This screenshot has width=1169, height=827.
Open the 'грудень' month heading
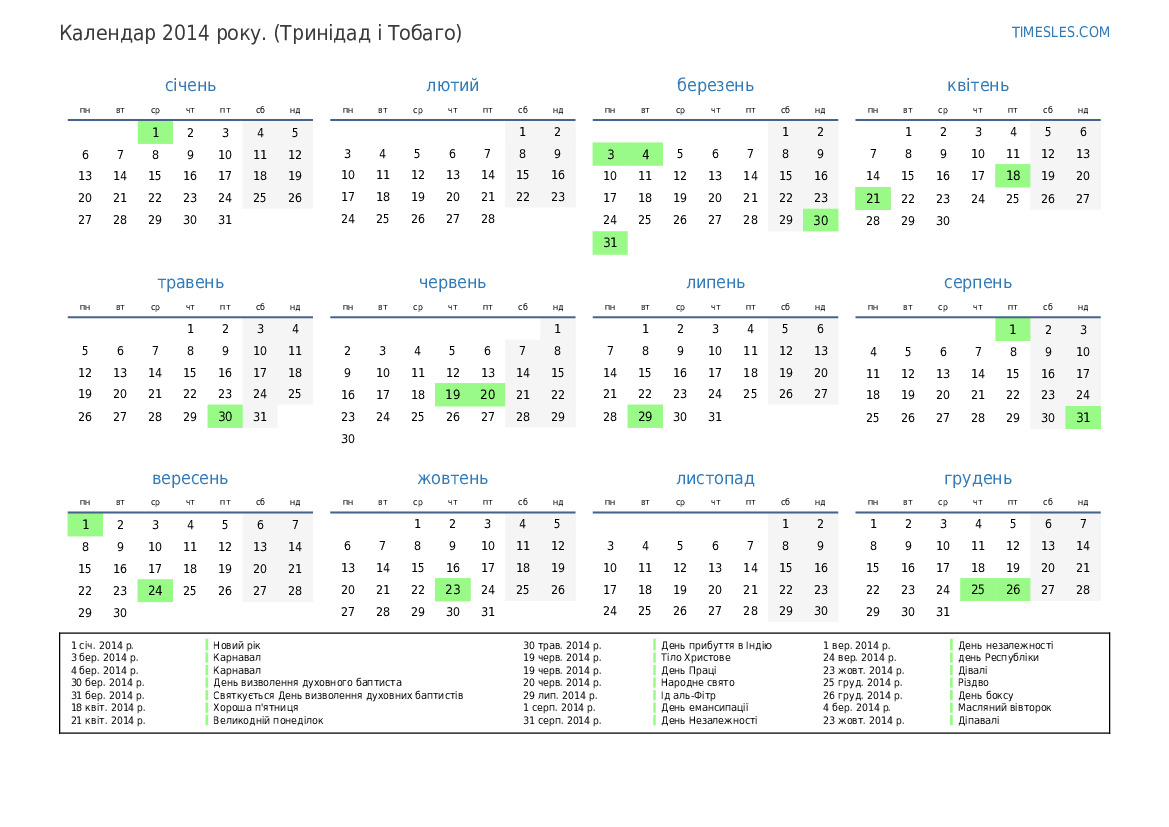(x=977, y=479)
